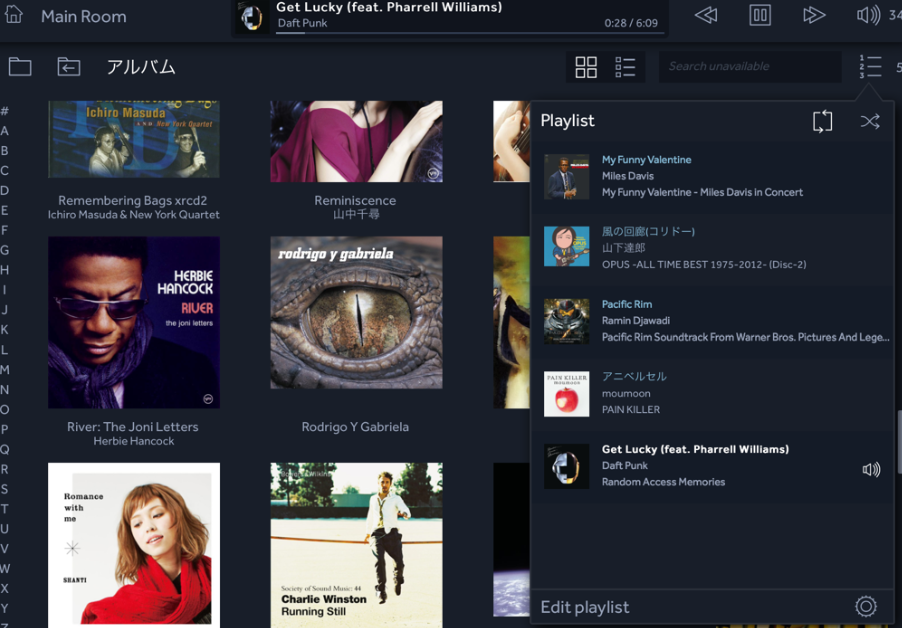Open the folder browse icon

tap(20, 67)
